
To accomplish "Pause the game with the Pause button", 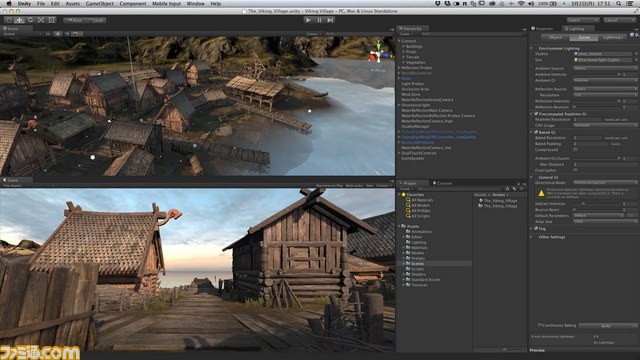I will [319, 20].
